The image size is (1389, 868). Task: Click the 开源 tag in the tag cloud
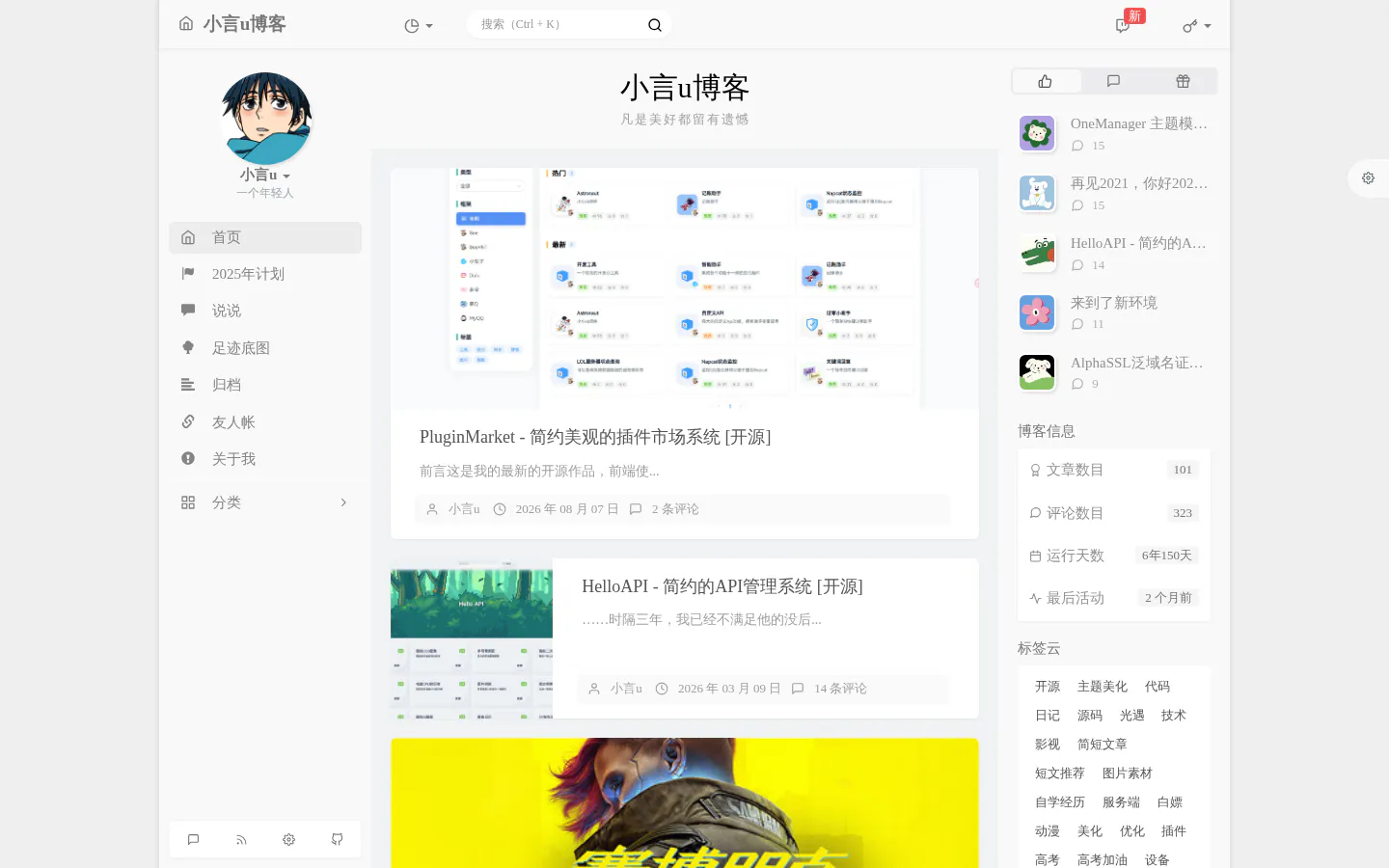point(1048,687)
